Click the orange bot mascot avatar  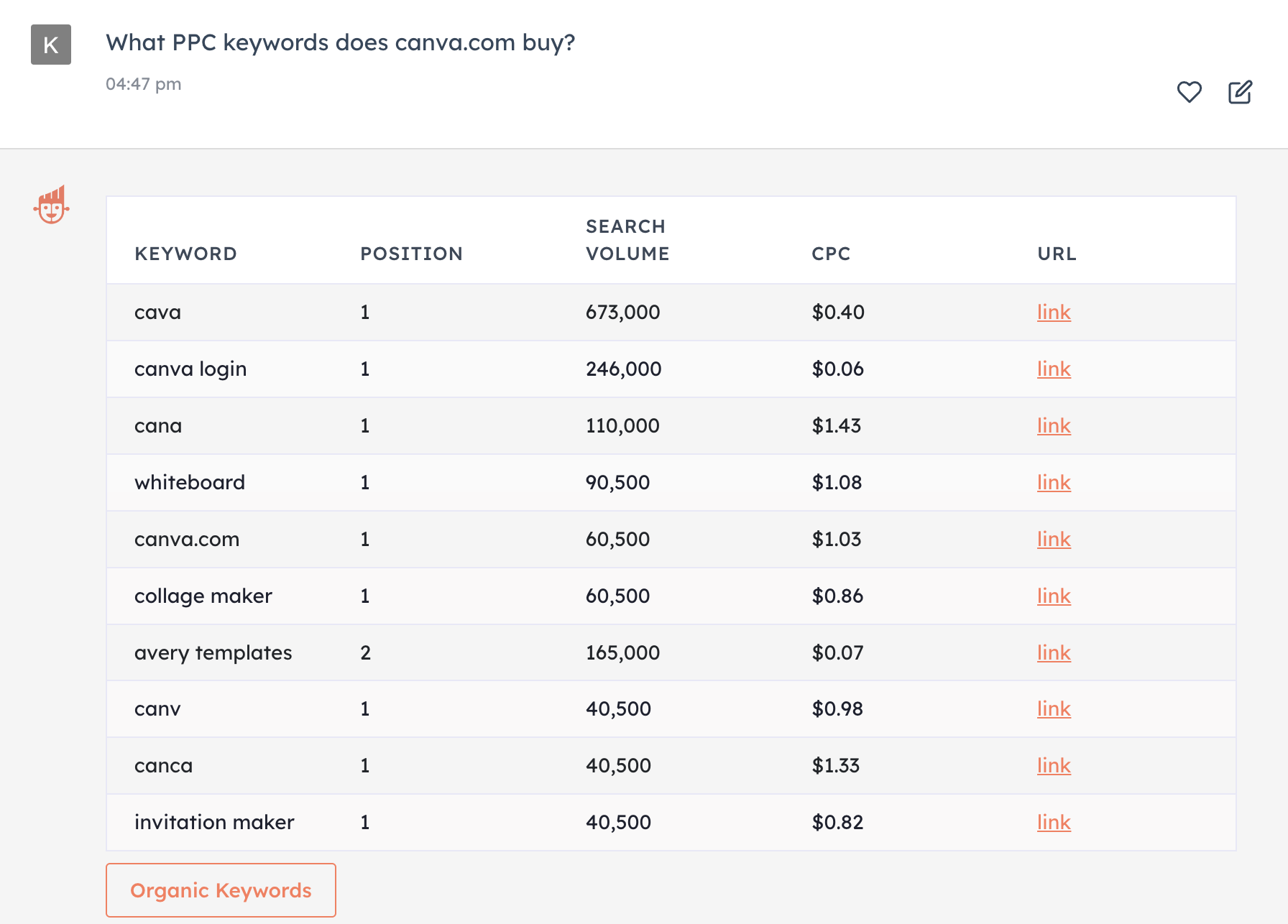[x=52, y=205]
